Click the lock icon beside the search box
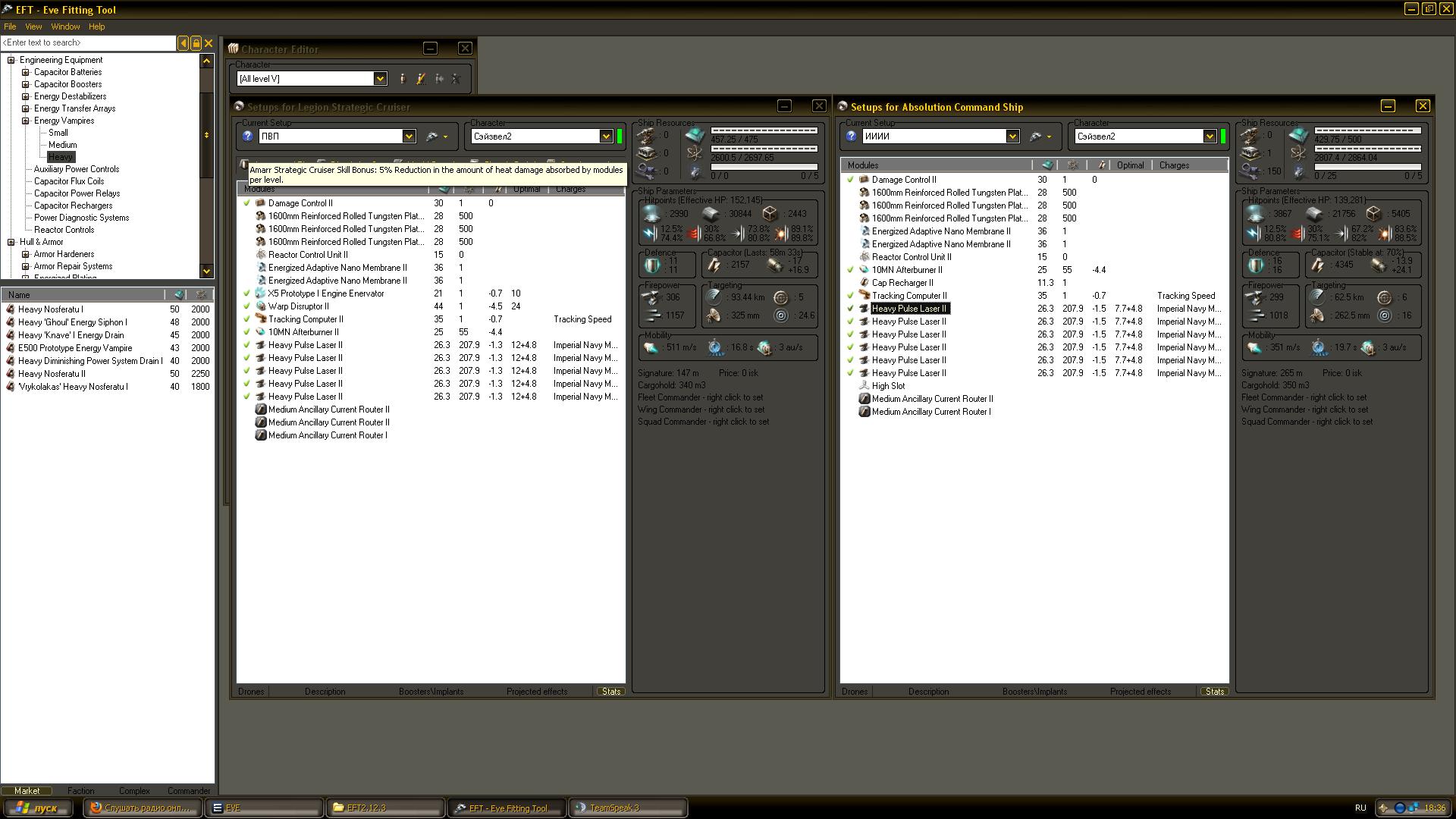 196,43
